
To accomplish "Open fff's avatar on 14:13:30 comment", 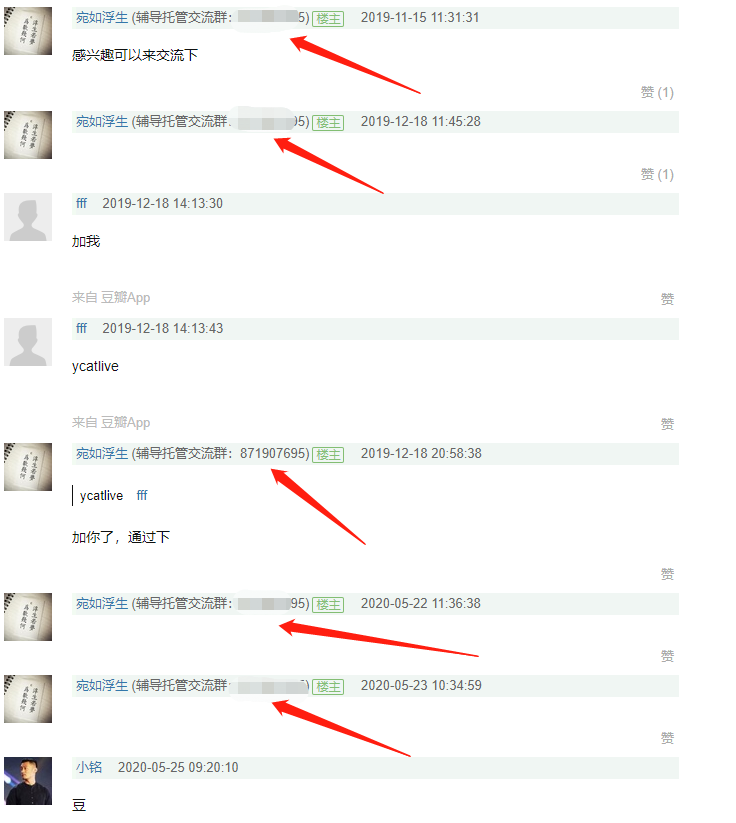I will coord(28,217).
